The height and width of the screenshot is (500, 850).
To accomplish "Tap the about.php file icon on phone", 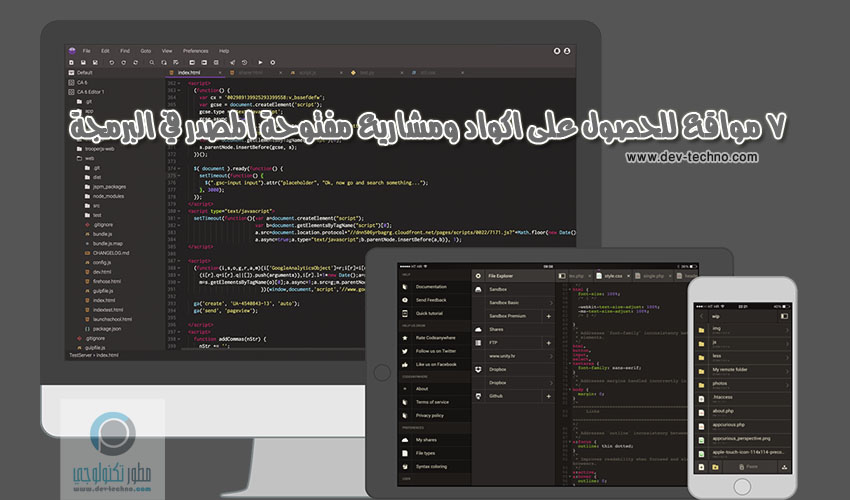I will pyautogui.click(x=701, y=412).
